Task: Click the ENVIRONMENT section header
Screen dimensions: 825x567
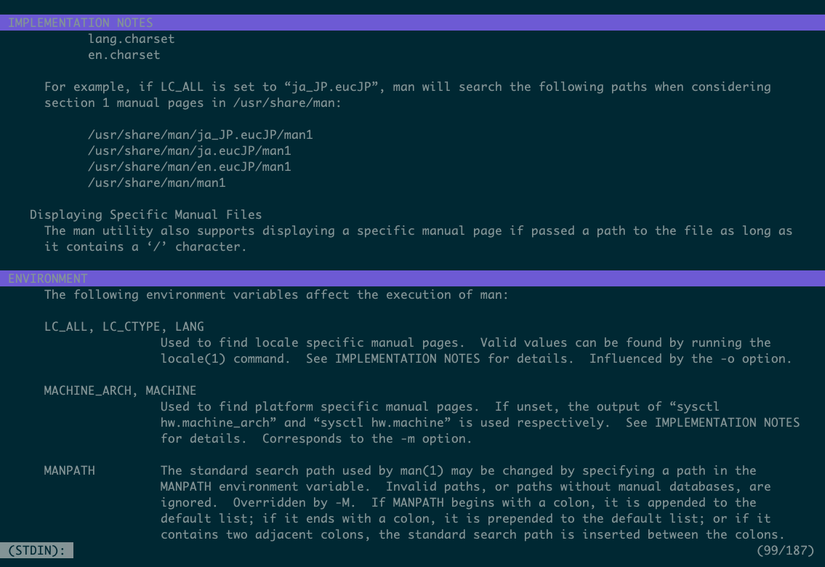Action: tap(48, 278)
